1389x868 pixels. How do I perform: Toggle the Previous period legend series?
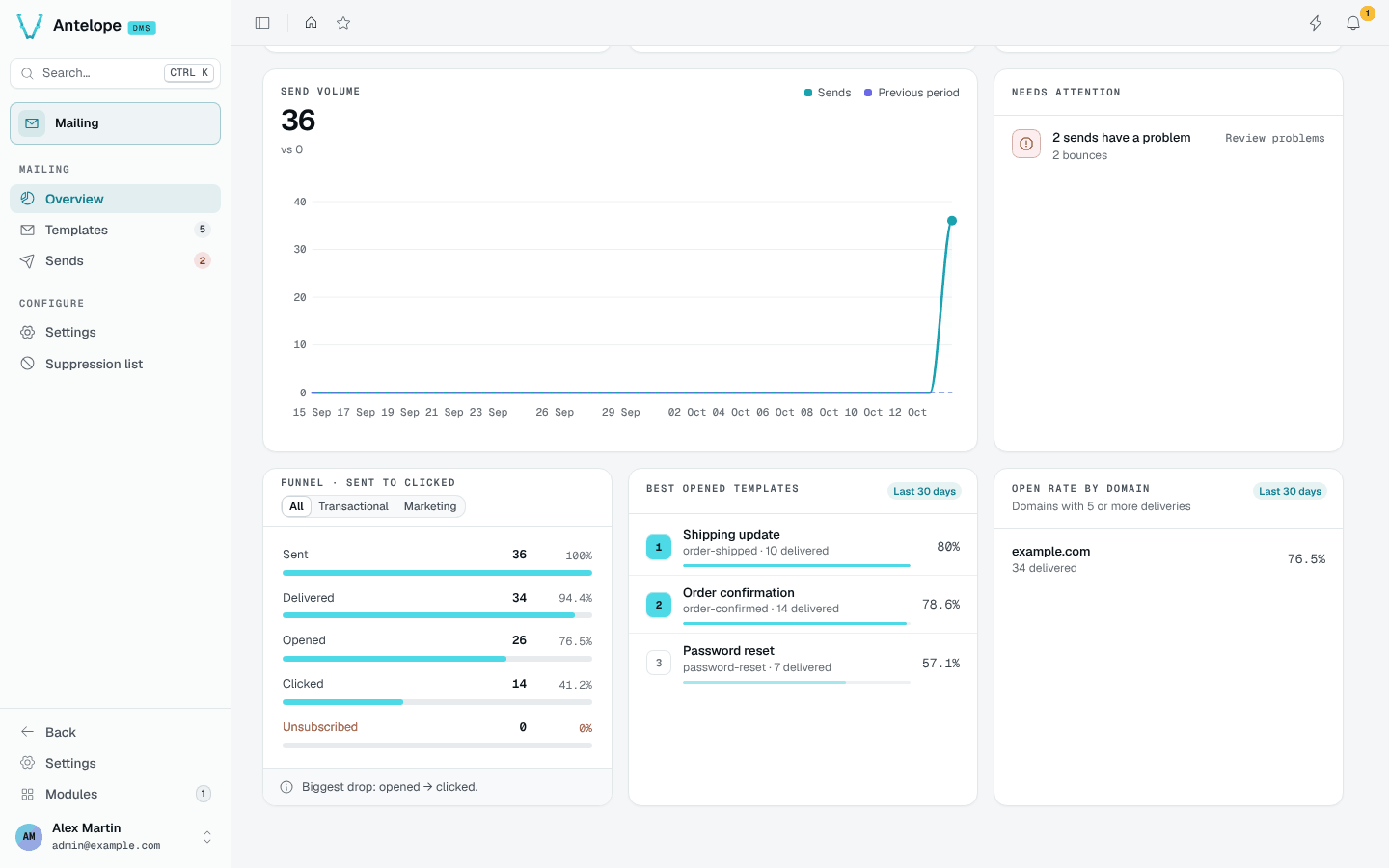pos(912,93)
